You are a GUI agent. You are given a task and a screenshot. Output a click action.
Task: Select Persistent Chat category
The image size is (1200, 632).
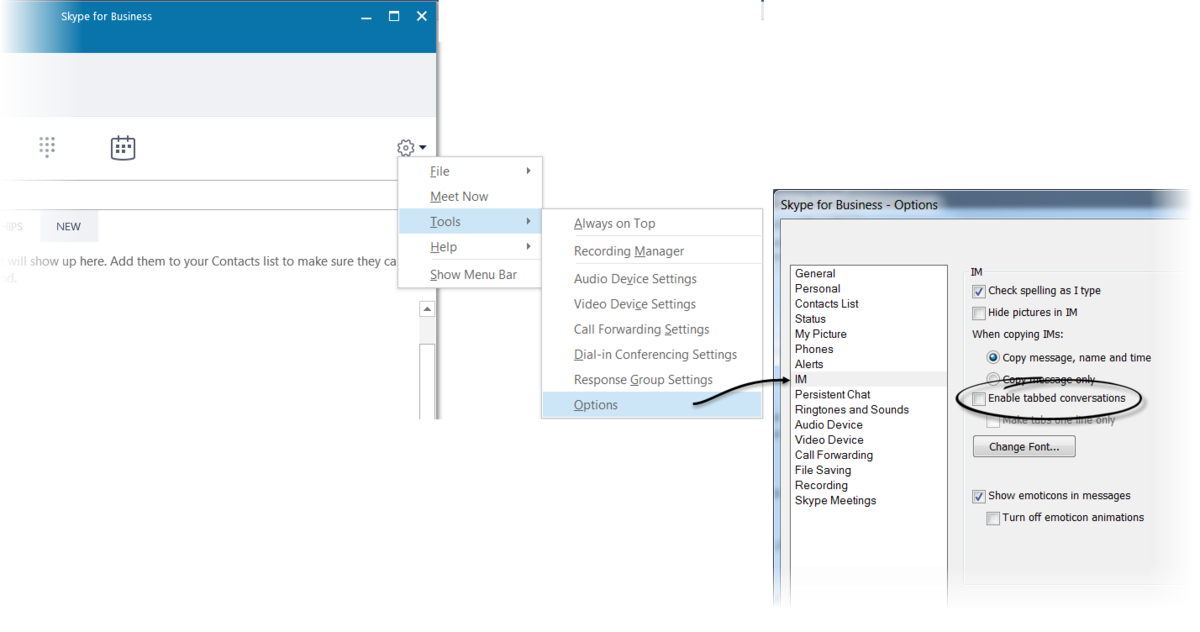868,394
